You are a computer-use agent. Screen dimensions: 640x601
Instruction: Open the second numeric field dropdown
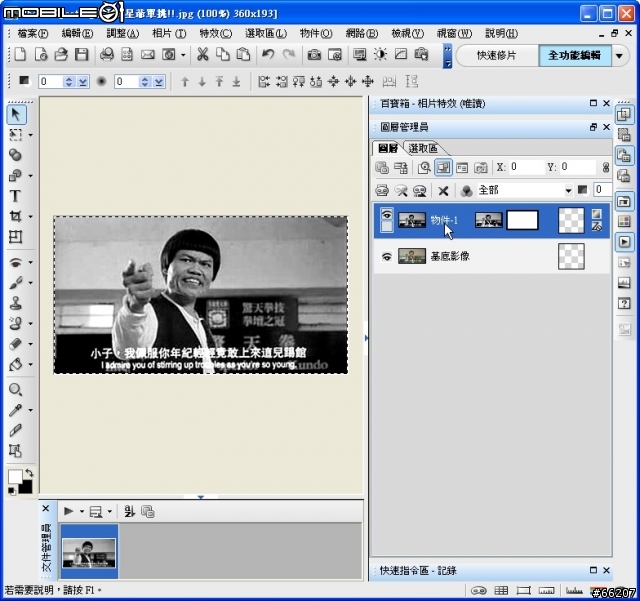159,82
